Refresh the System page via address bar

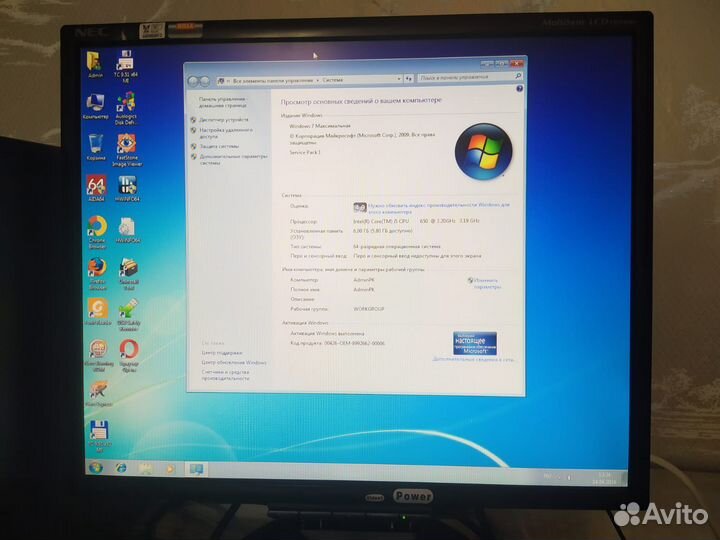(409, 79)
